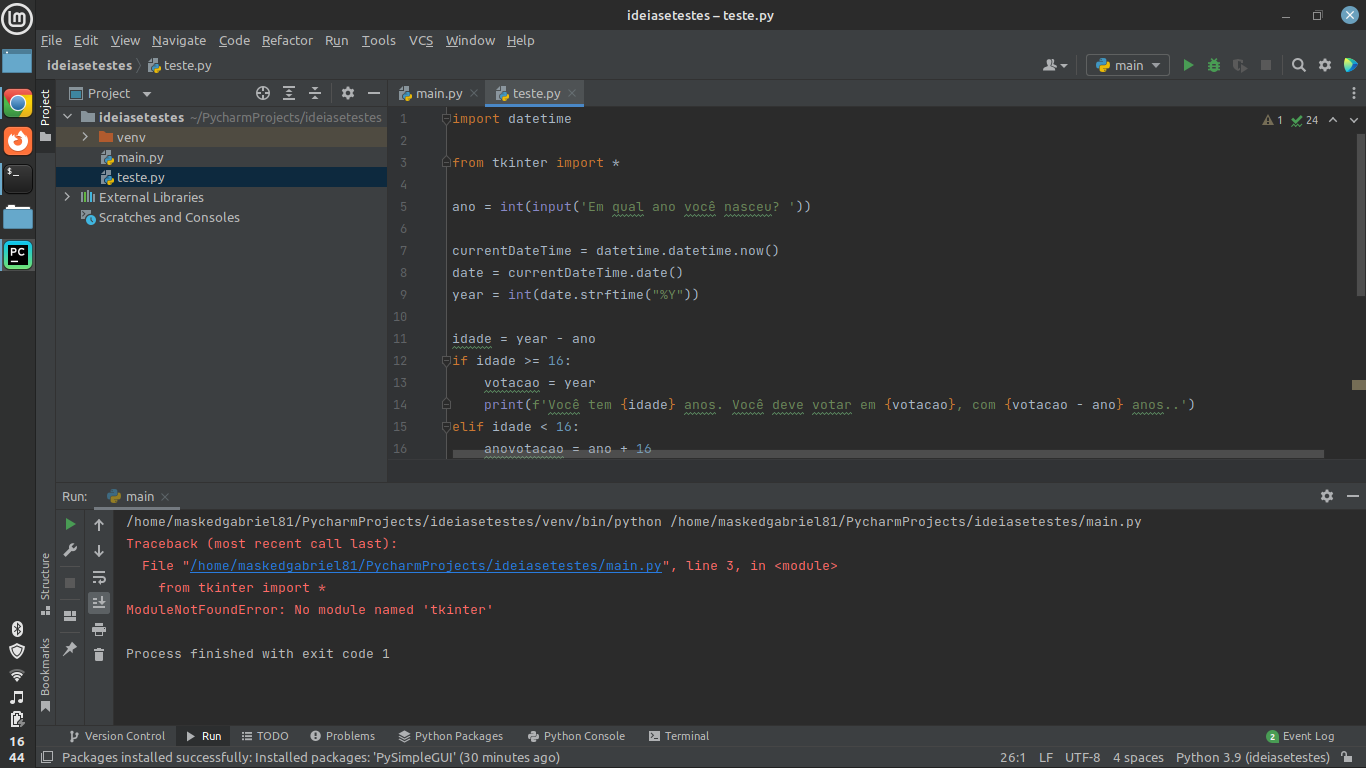Open the Navigate menu

click(178, 41)
